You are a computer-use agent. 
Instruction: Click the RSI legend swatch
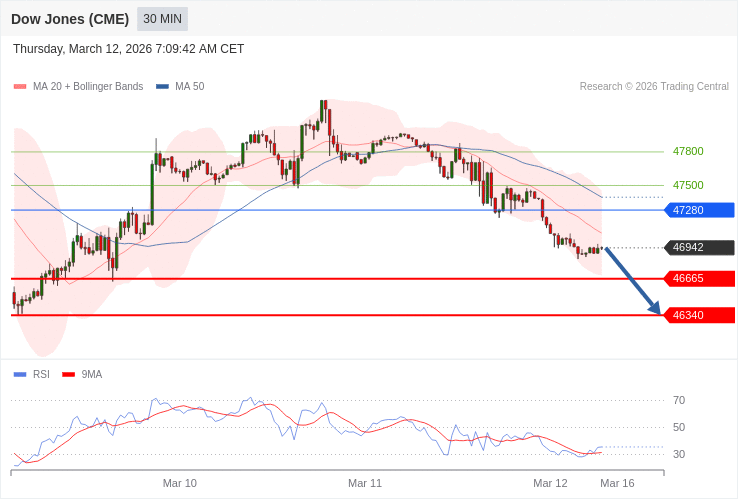[20, 375]
